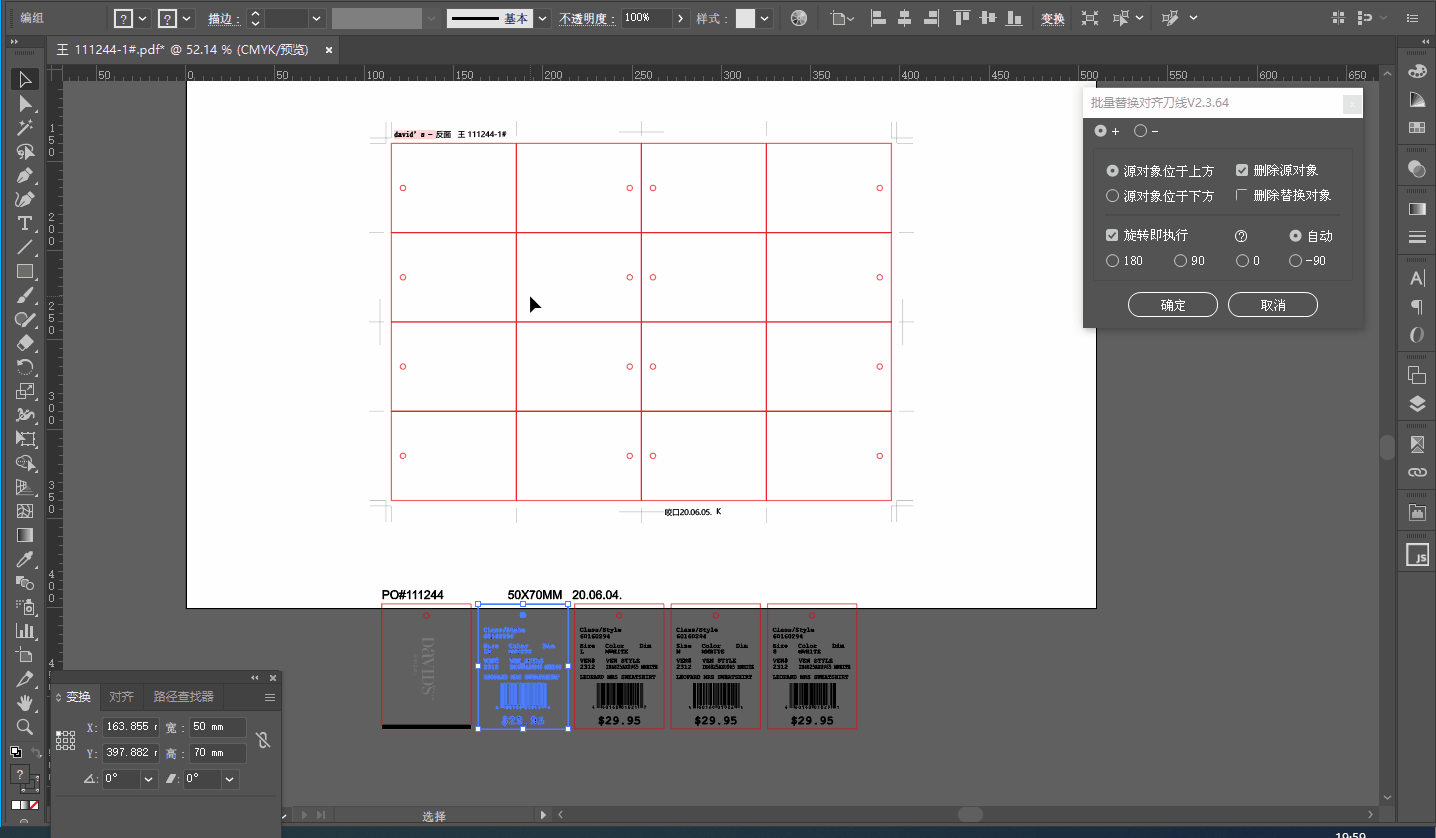The width and height of the screenshot is (1436, 838).
Task: Open the stroke weight dropdown
Action: click(x=317, y=18)
